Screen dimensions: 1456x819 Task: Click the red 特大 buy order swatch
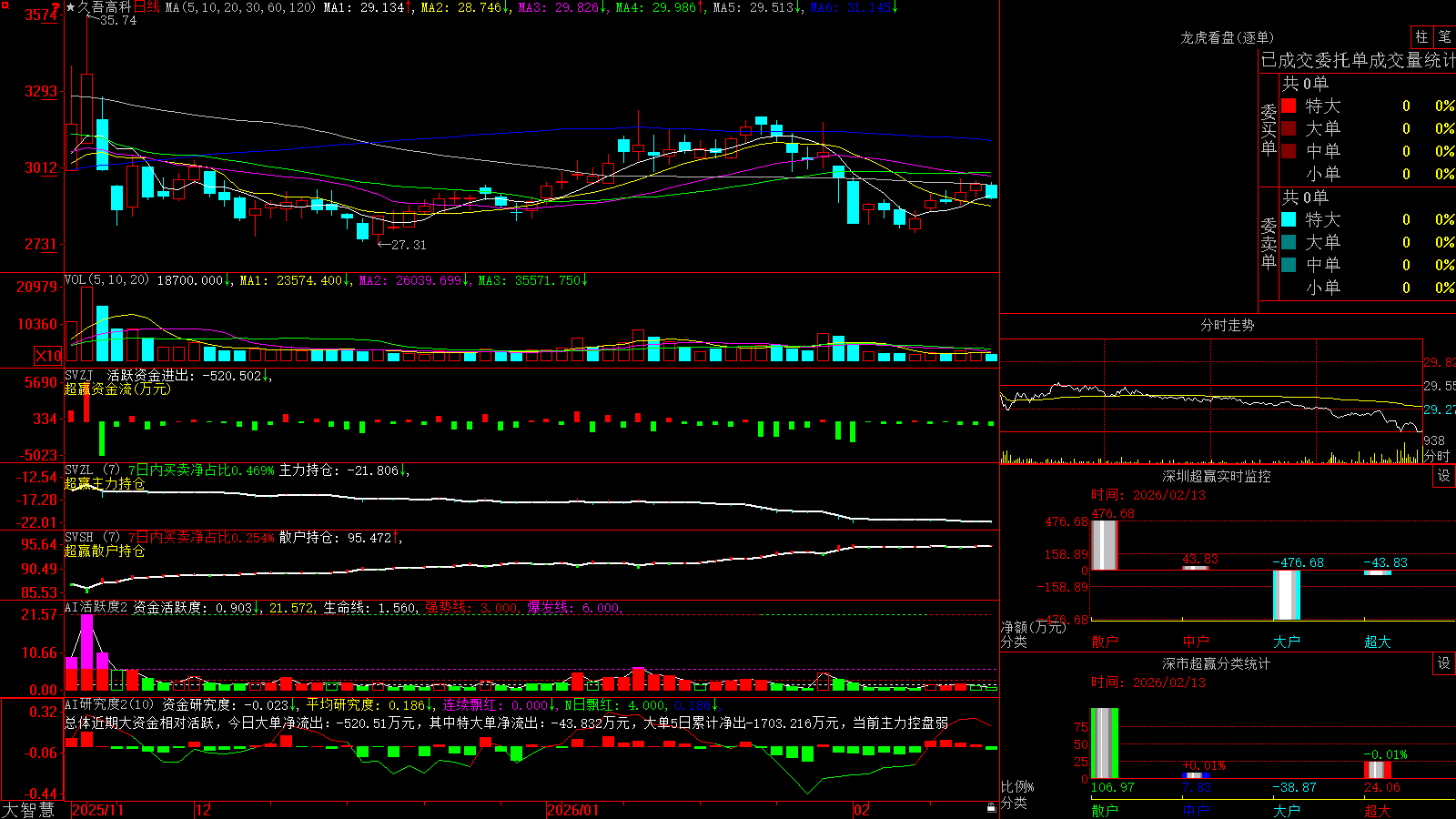click(x=1289, y=106)
